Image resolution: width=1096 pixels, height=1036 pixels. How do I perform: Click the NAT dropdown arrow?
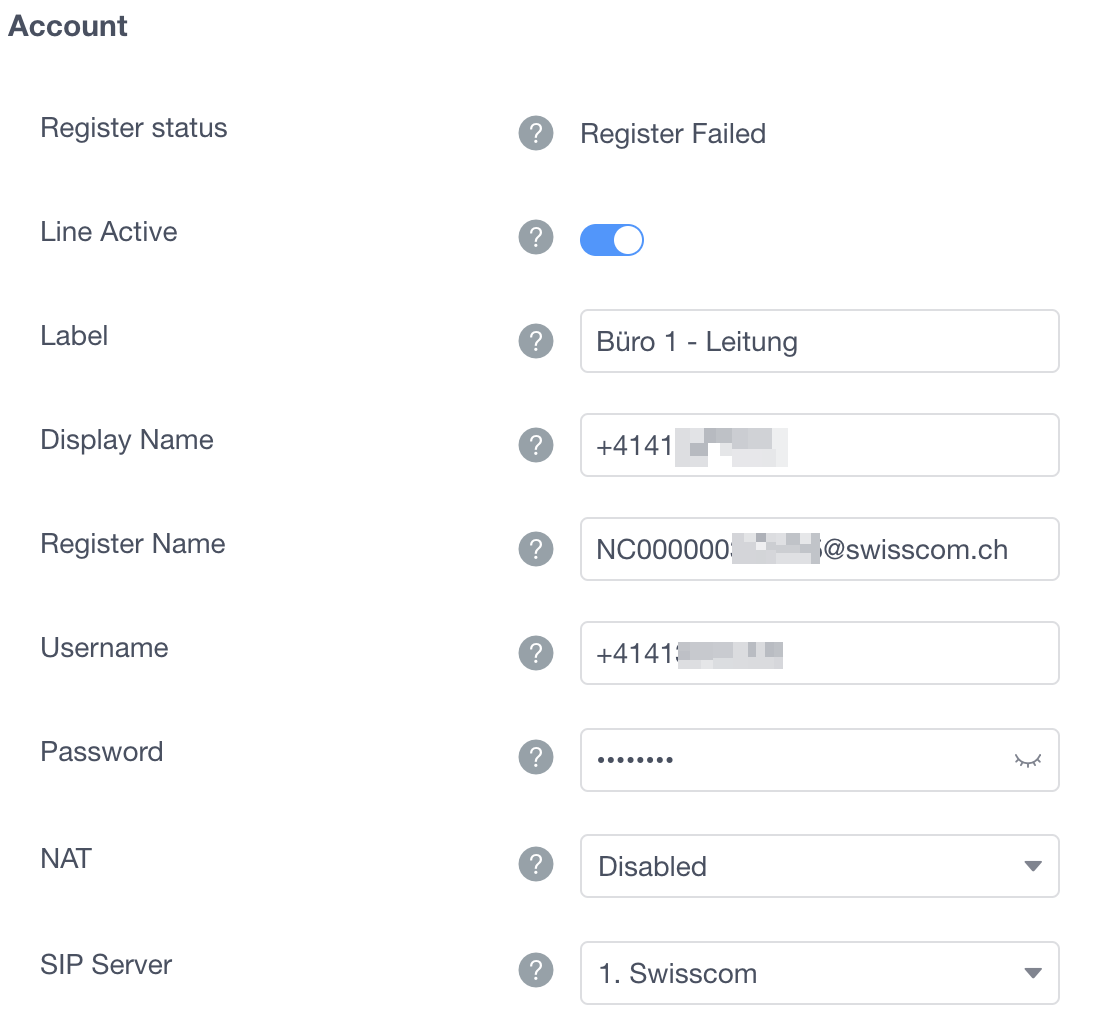click(x=1033, y=866)
